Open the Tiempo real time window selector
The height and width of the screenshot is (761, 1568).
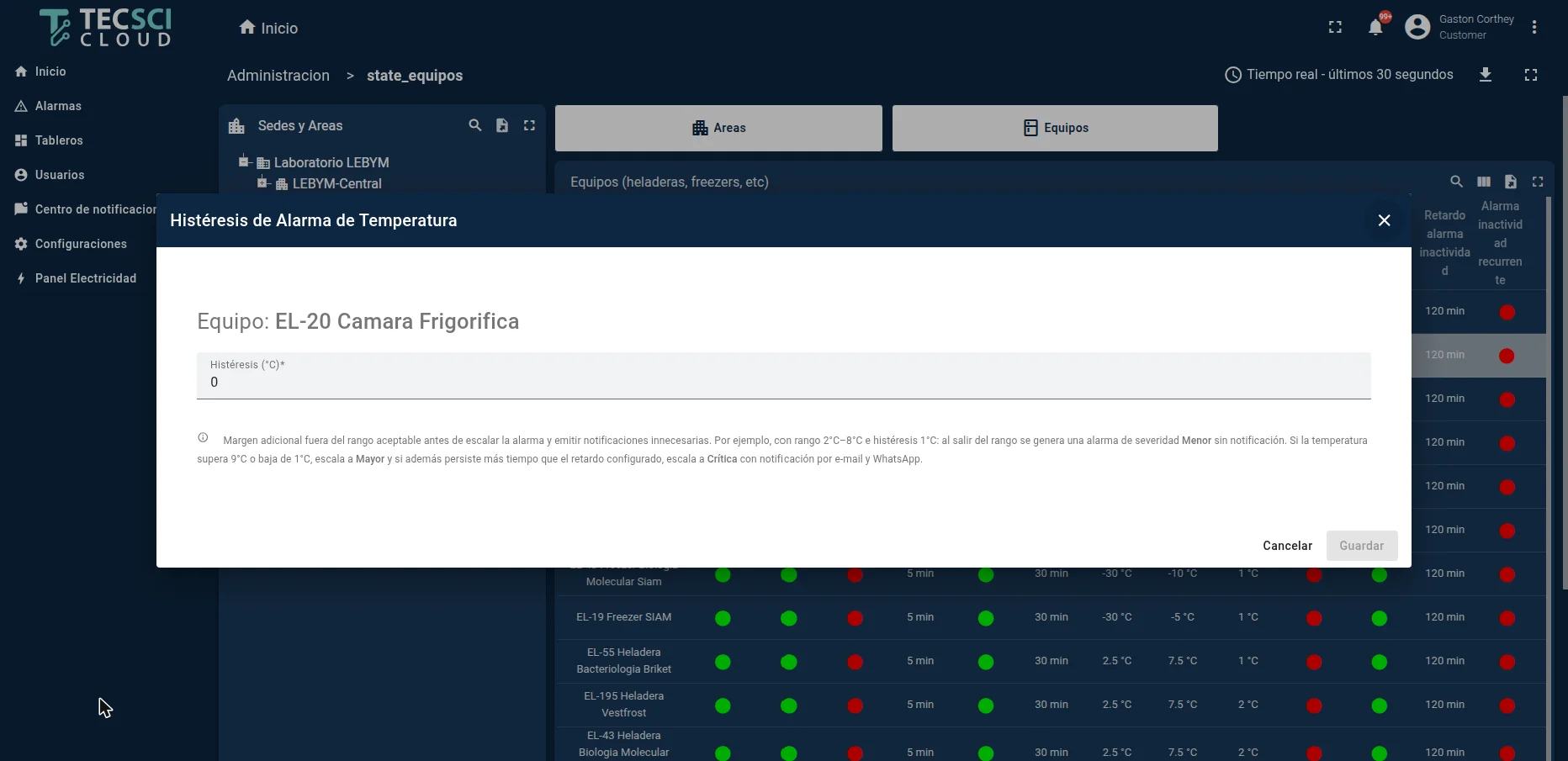tap(1339, 75)
